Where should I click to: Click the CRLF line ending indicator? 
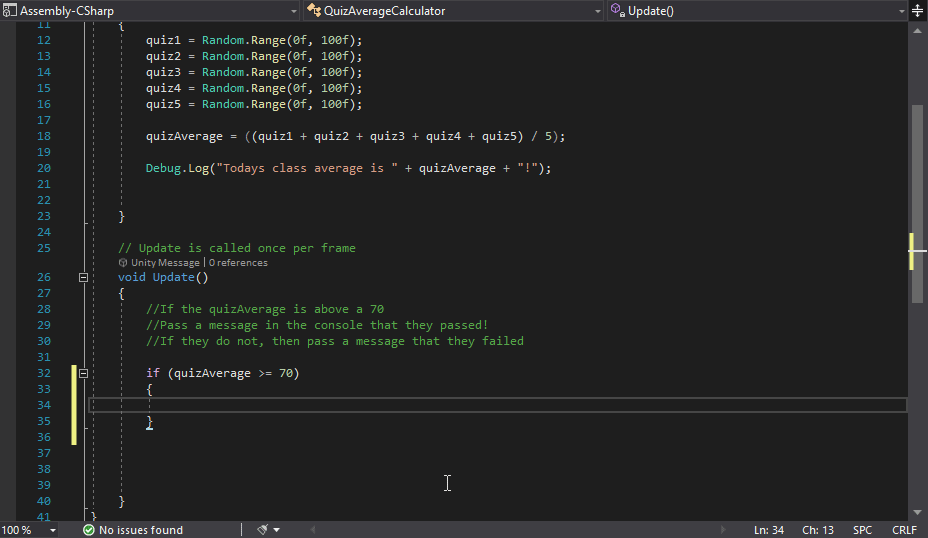point(904,530)
